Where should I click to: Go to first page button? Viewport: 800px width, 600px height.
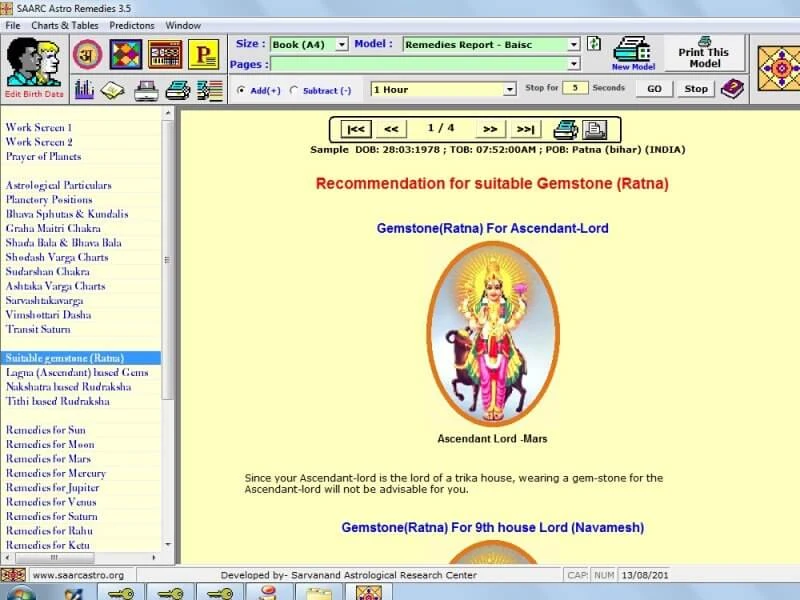click(x=356, y=130)
